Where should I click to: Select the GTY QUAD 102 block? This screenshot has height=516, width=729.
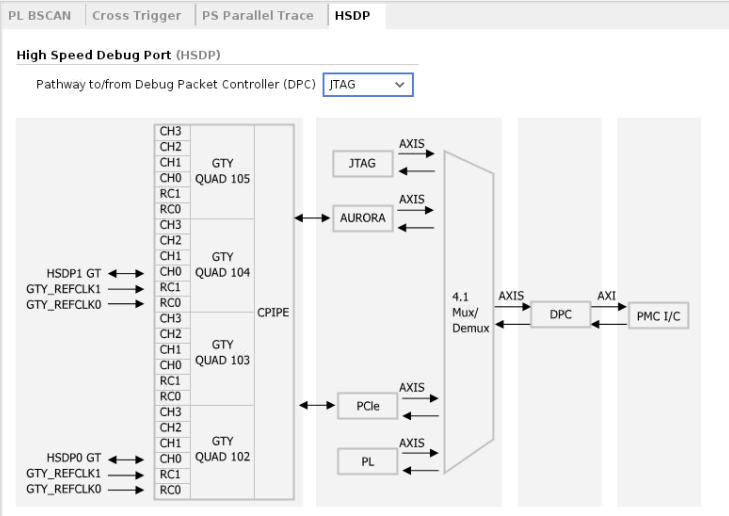tap(222, 450)
